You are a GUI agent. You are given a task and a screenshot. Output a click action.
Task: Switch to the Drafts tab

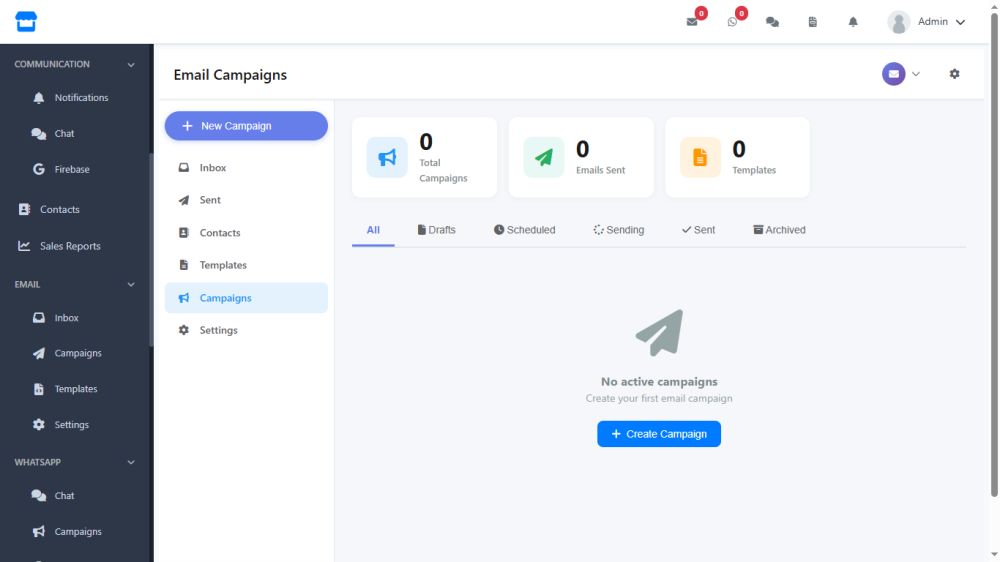(x=437, y=230)
